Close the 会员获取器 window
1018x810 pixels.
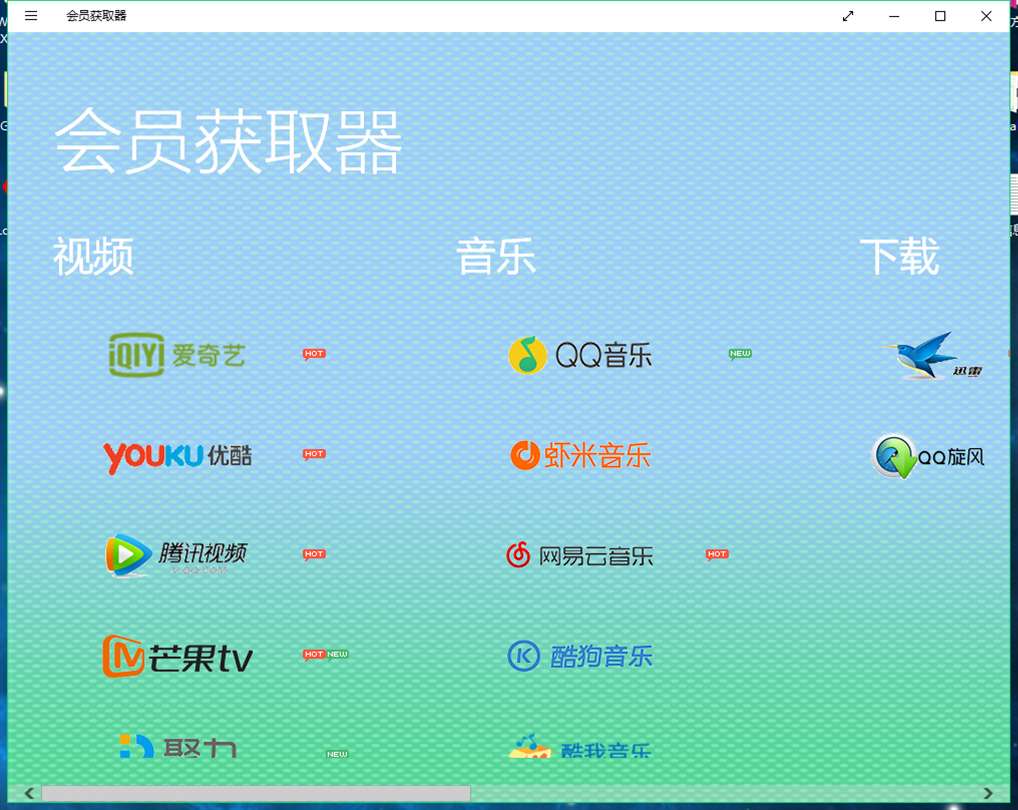point(986,16)
